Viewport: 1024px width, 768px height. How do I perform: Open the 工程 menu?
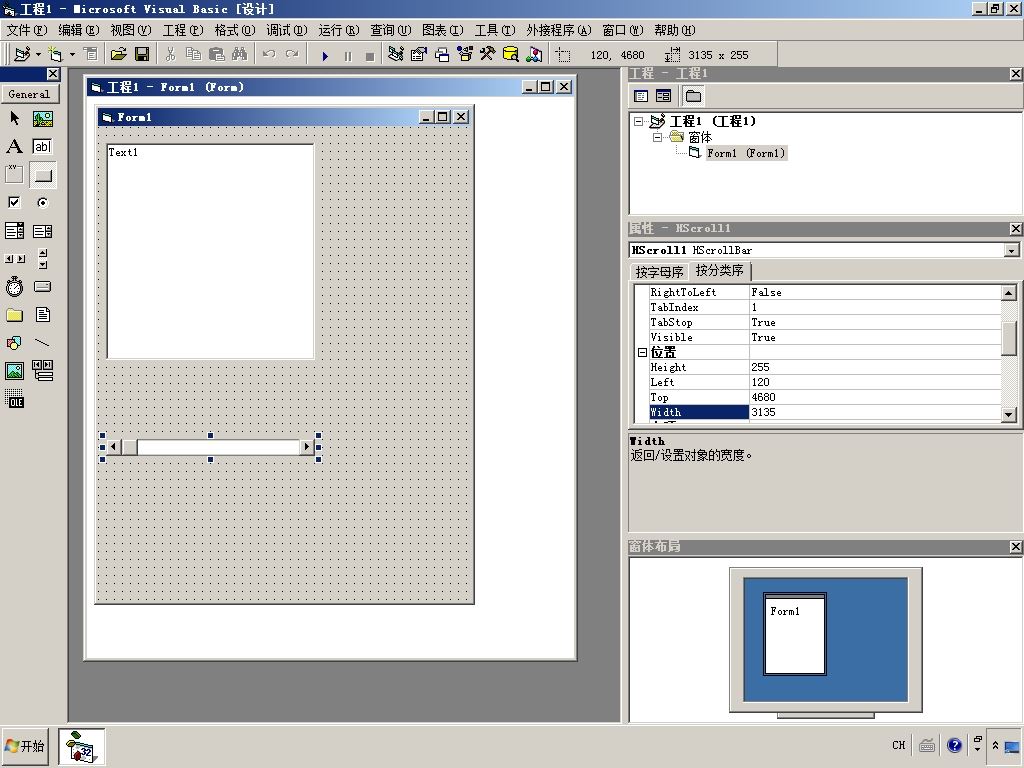183,30
